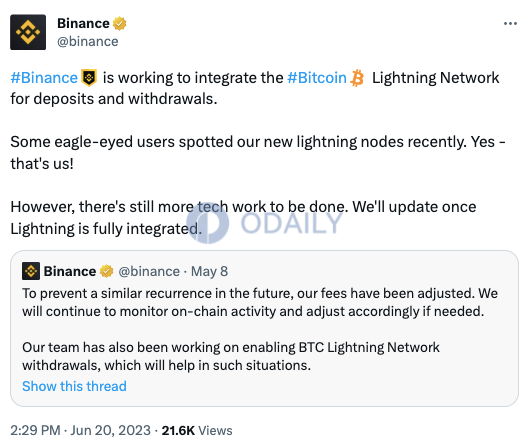This screenshot has width=530, height=447.
Task: Open the @binance handle under the name
Action: point(88,42)
